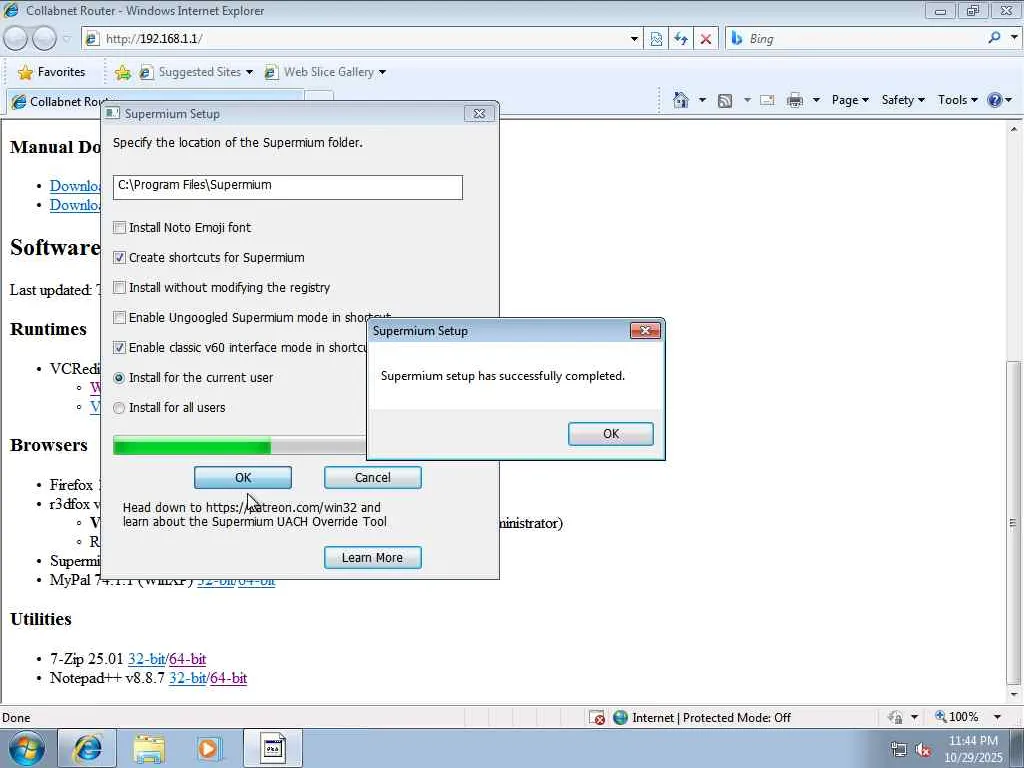Enable Ungoogled Supermium mode checkbox
Image resolution: width=1024 pixels, height=768 pixels.
click(119, 317)
